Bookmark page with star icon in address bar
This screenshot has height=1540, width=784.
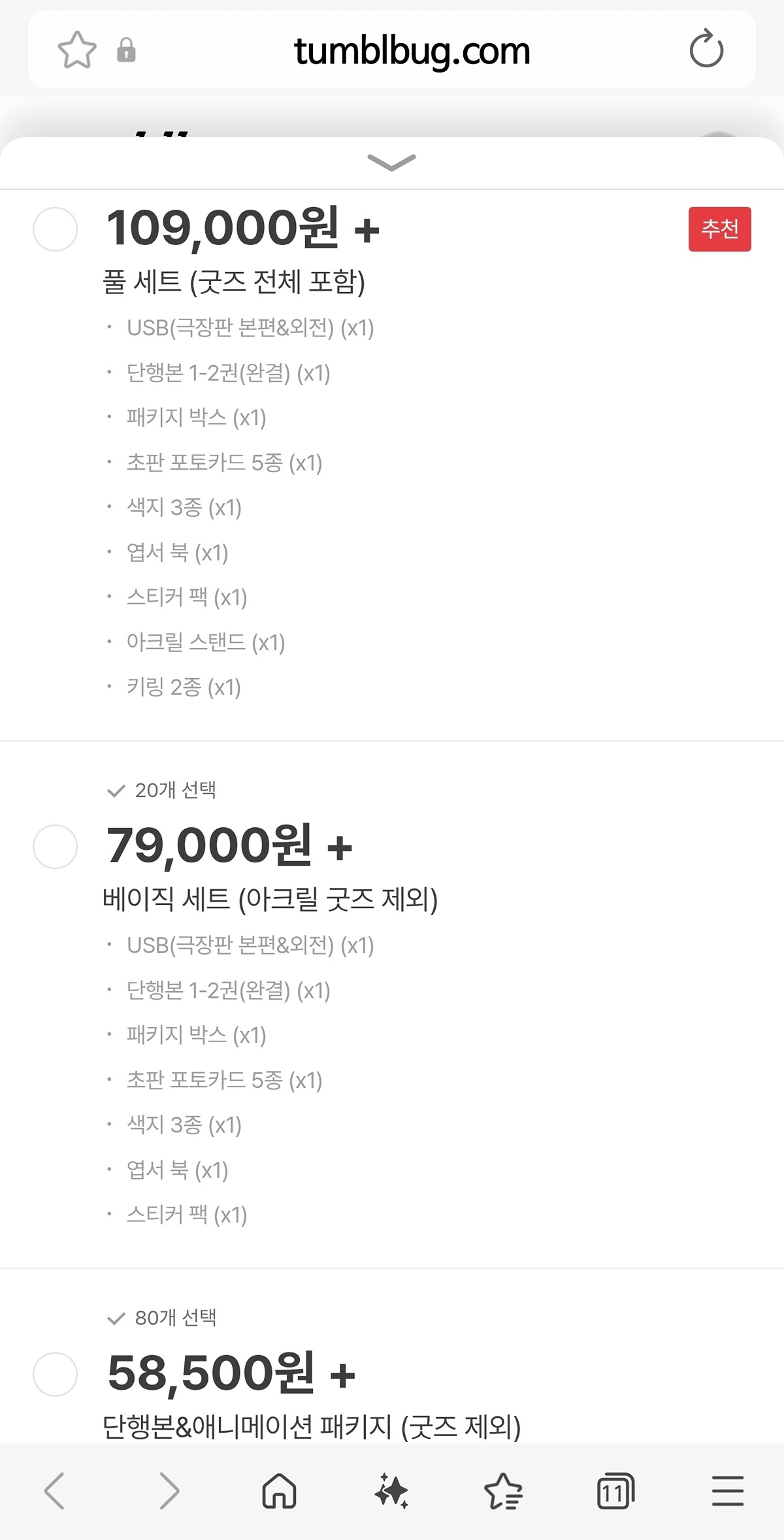[x=77, y=50]
